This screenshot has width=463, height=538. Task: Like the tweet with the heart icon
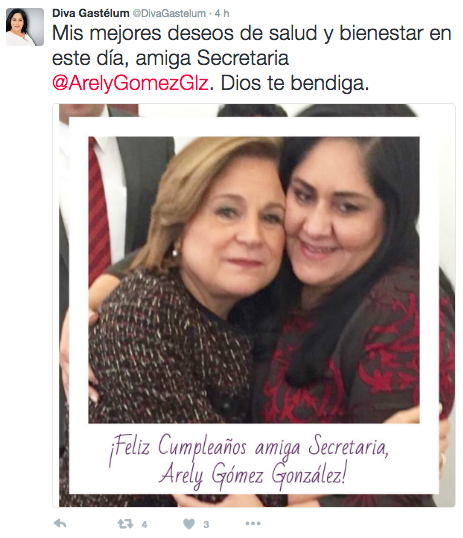pyautogui.click(x=189, y=524)
